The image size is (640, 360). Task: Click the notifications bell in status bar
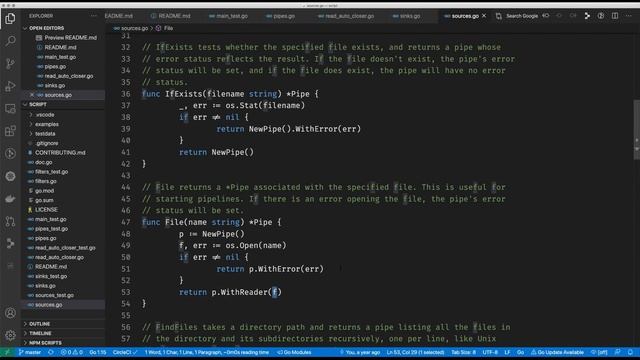[x=630, y=352]
